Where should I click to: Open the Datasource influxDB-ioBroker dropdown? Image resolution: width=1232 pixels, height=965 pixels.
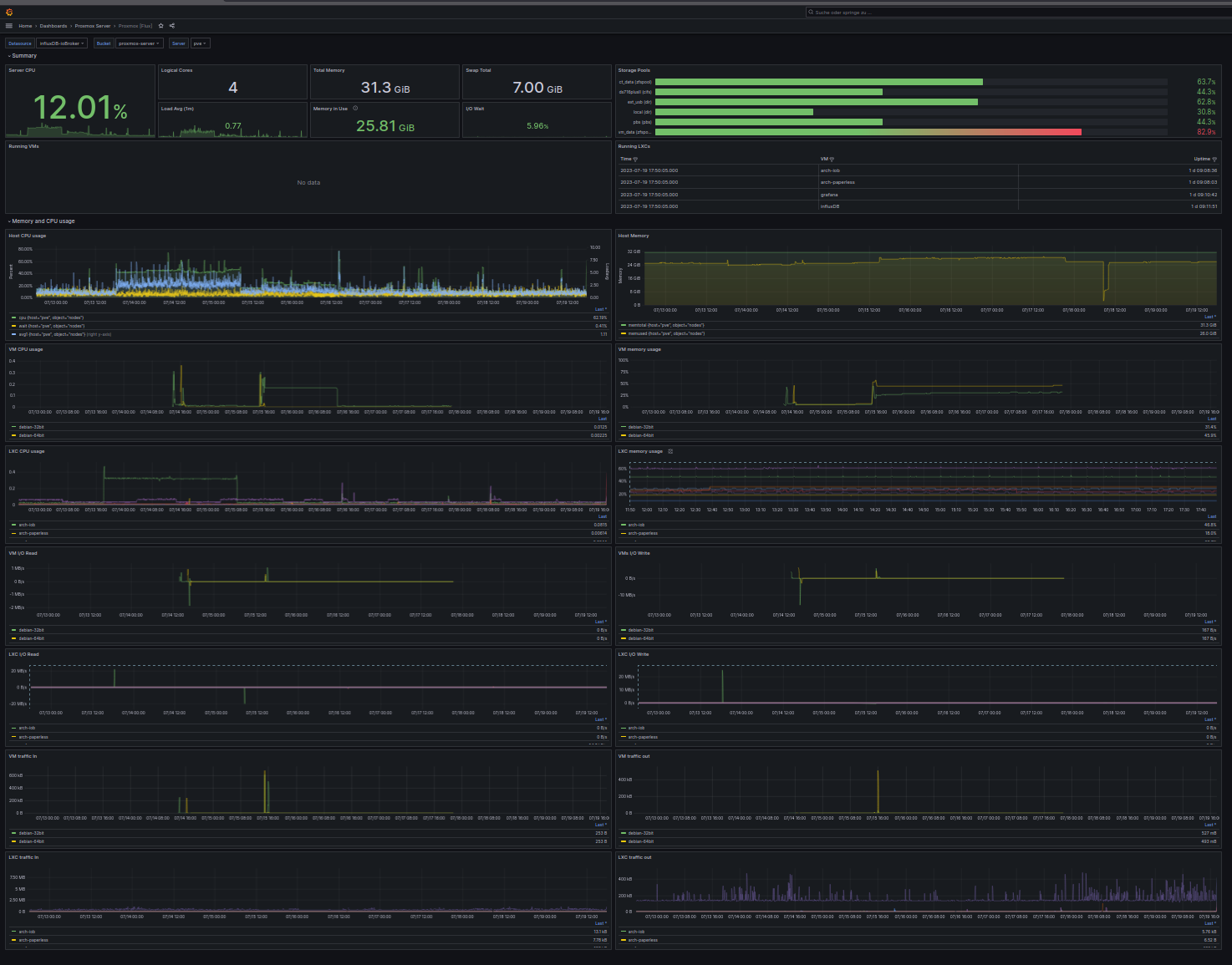tap(62, 43)
